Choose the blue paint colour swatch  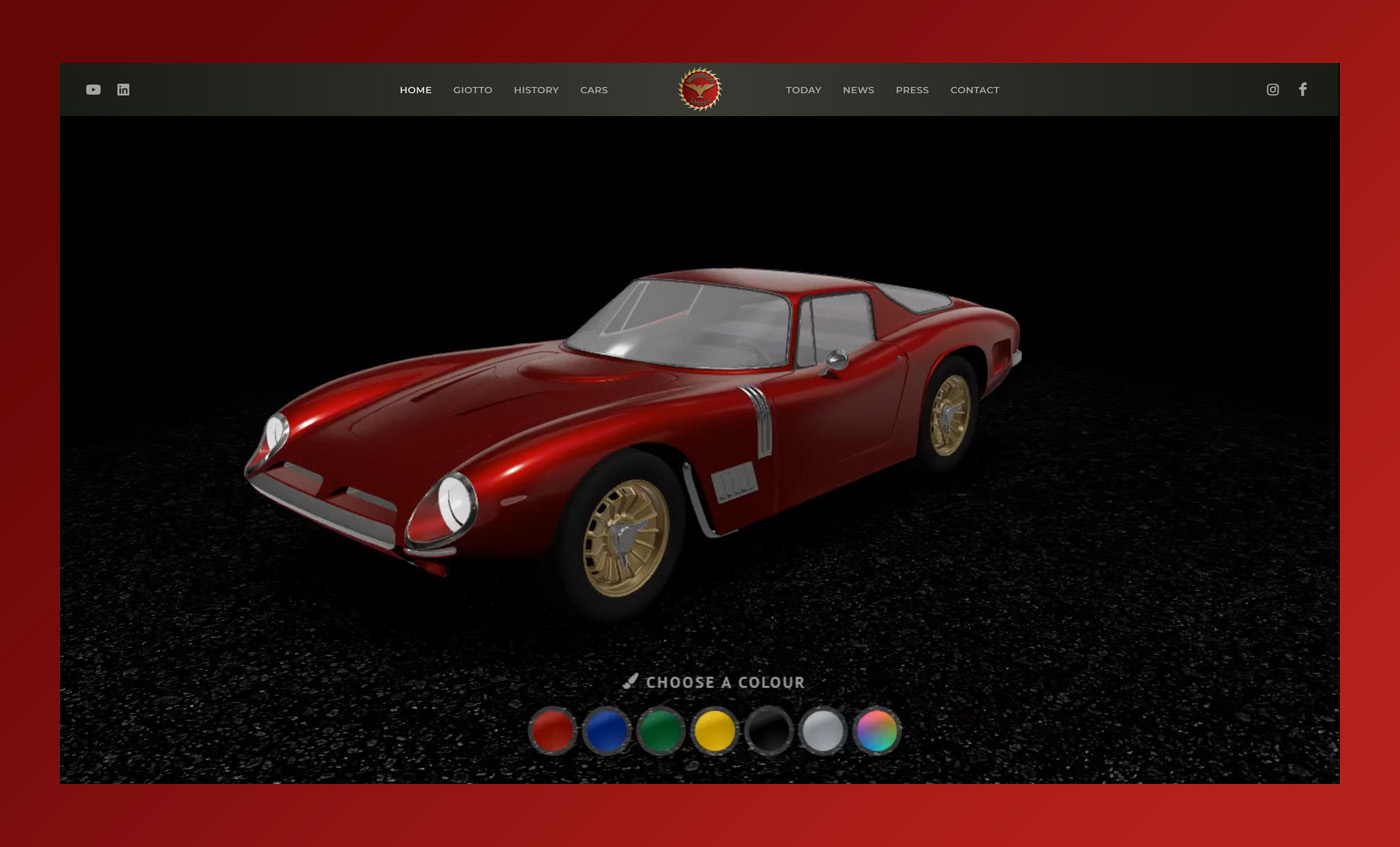606,731
